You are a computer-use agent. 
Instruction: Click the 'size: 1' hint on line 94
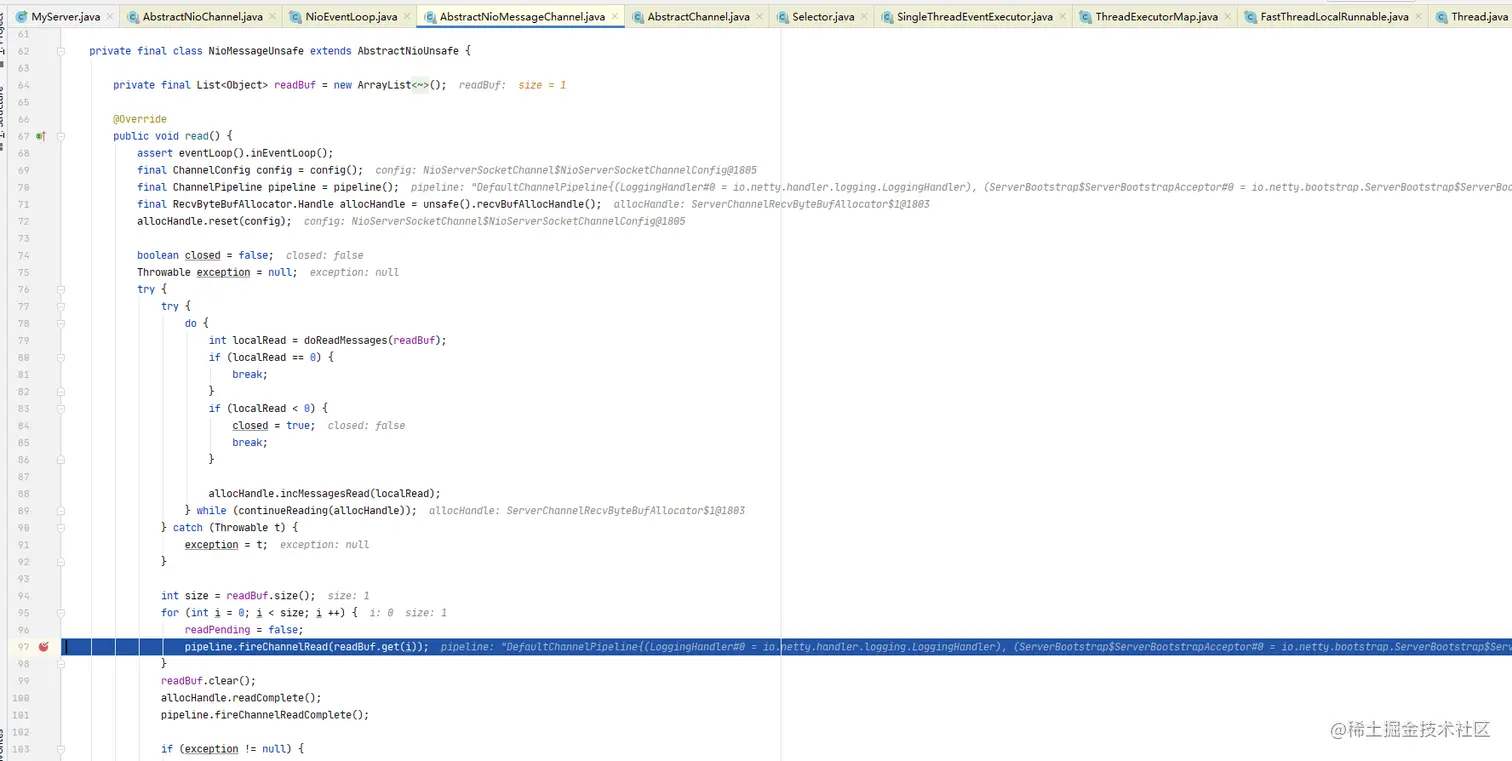tap(348, 595)
